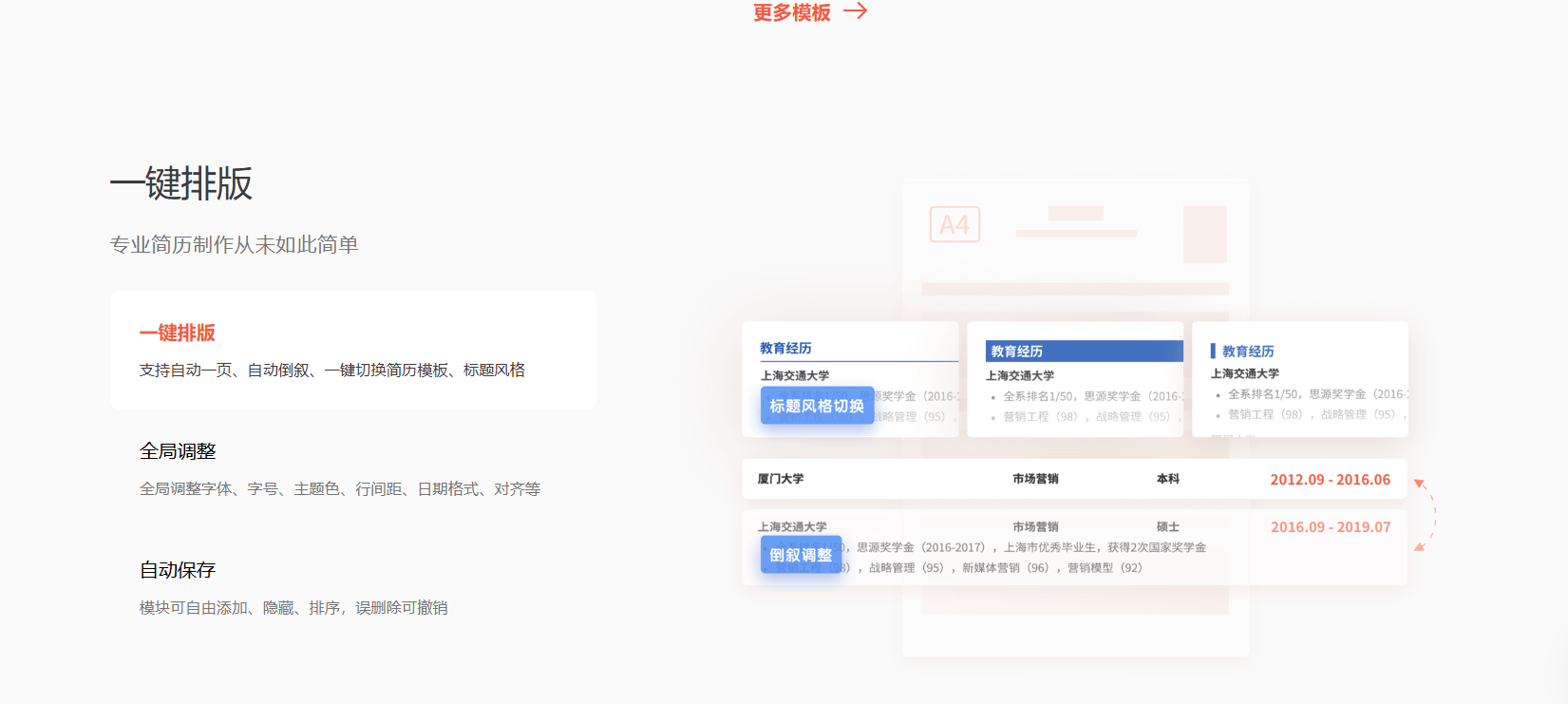1568x704 pixels.
Task: Click the arrow icon beside 更多模板
Action: pyautogui.click(x=856, y=11)
